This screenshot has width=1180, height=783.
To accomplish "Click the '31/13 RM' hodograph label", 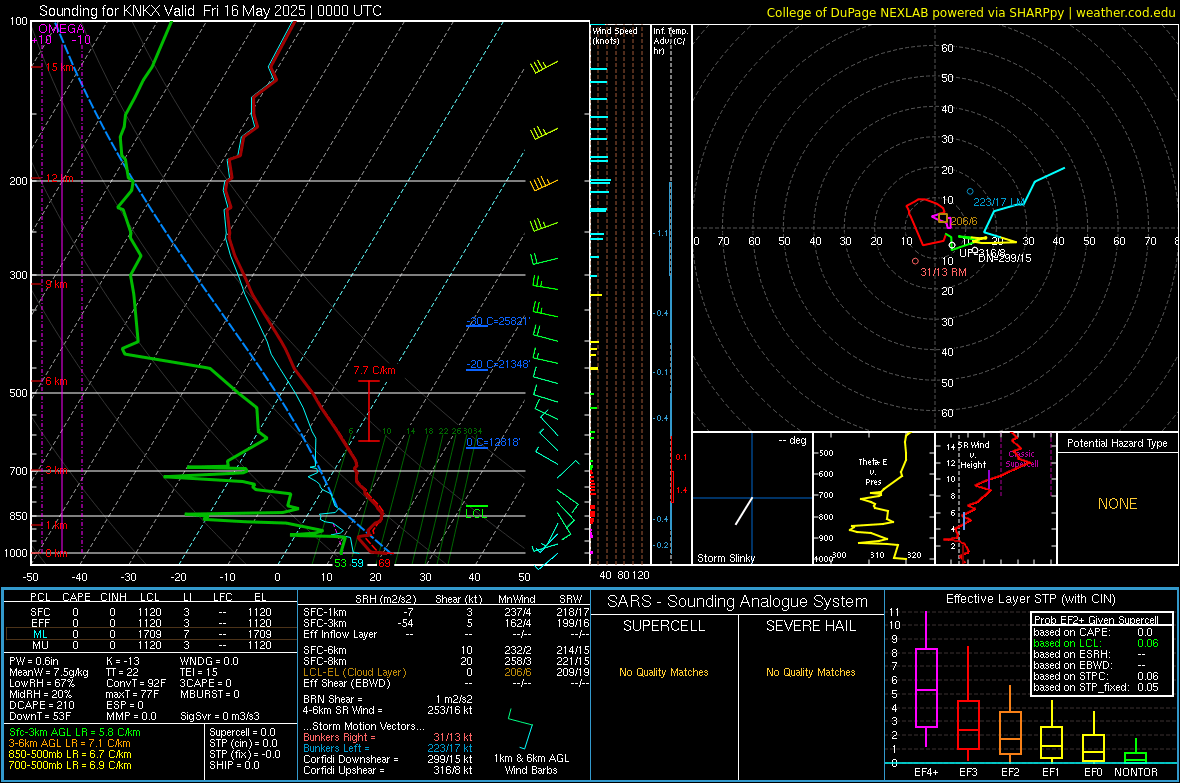I will (943, 272).
